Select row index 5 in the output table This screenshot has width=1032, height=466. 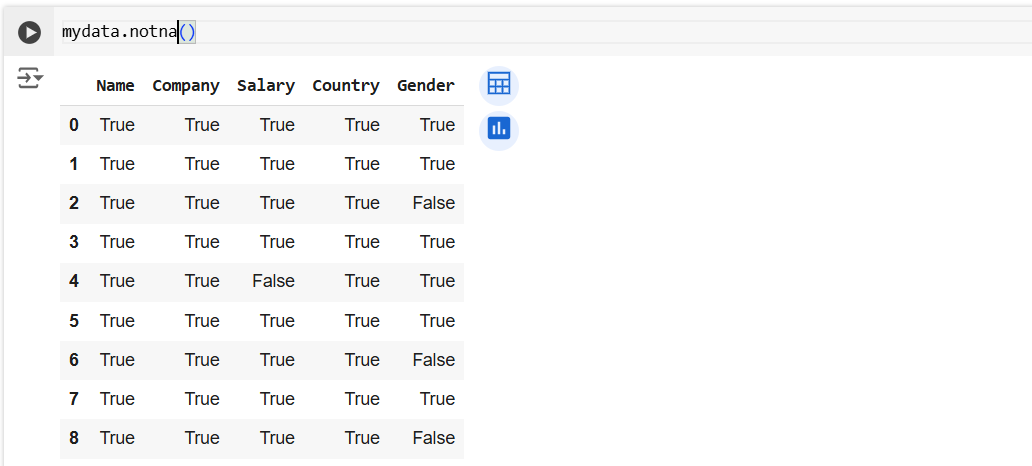tap(74, 321)
